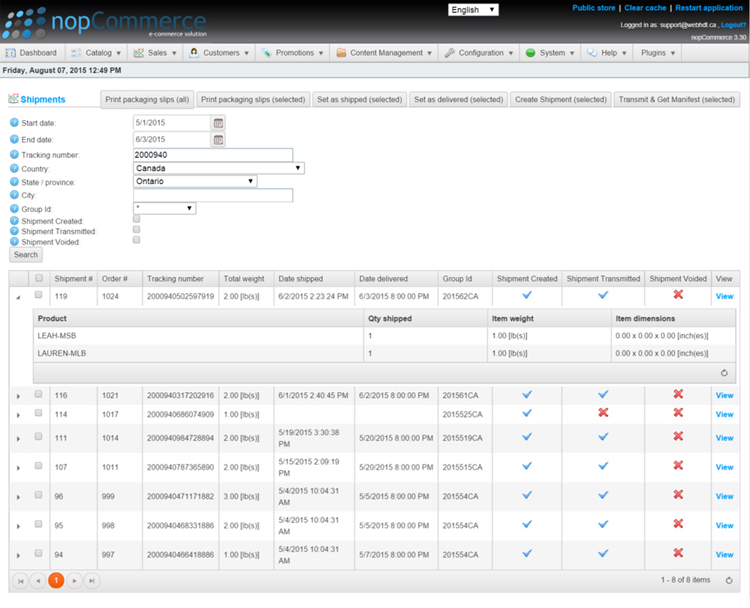Click the Tracking number help icon

[14, 155]
